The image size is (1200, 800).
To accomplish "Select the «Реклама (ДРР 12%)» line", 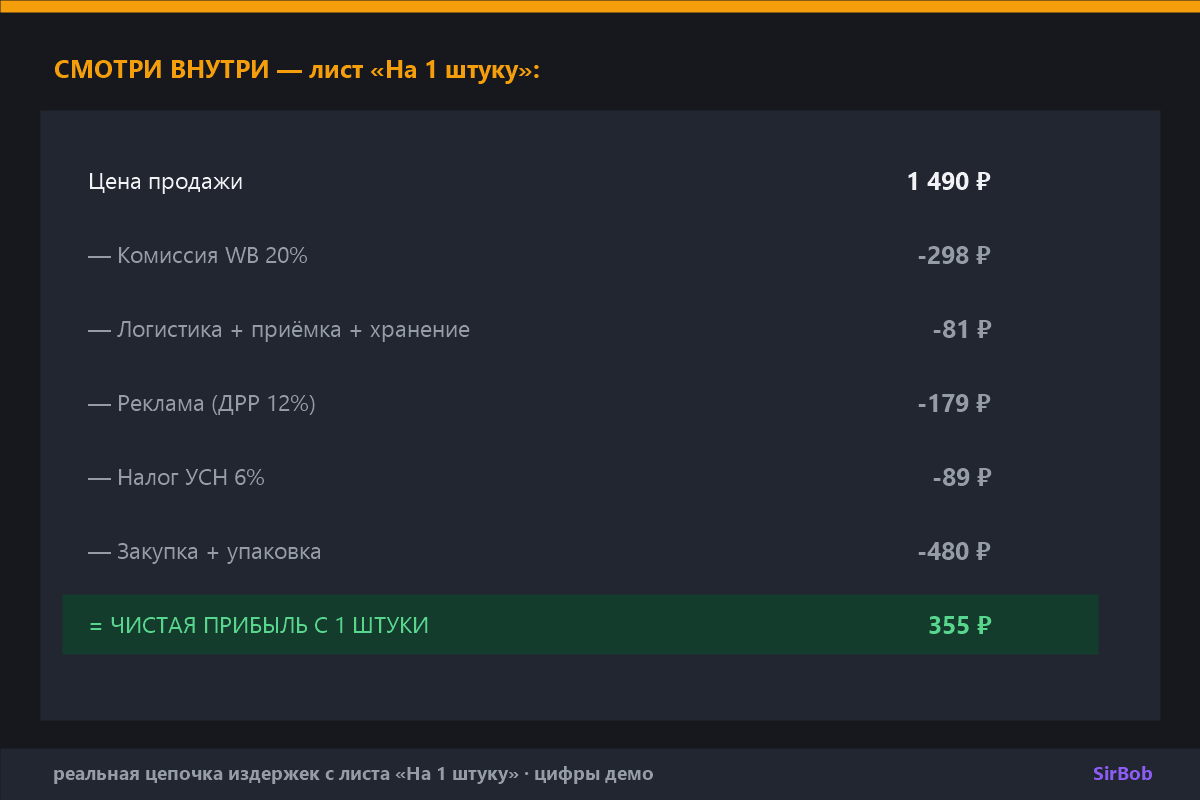I will point(202,404).
